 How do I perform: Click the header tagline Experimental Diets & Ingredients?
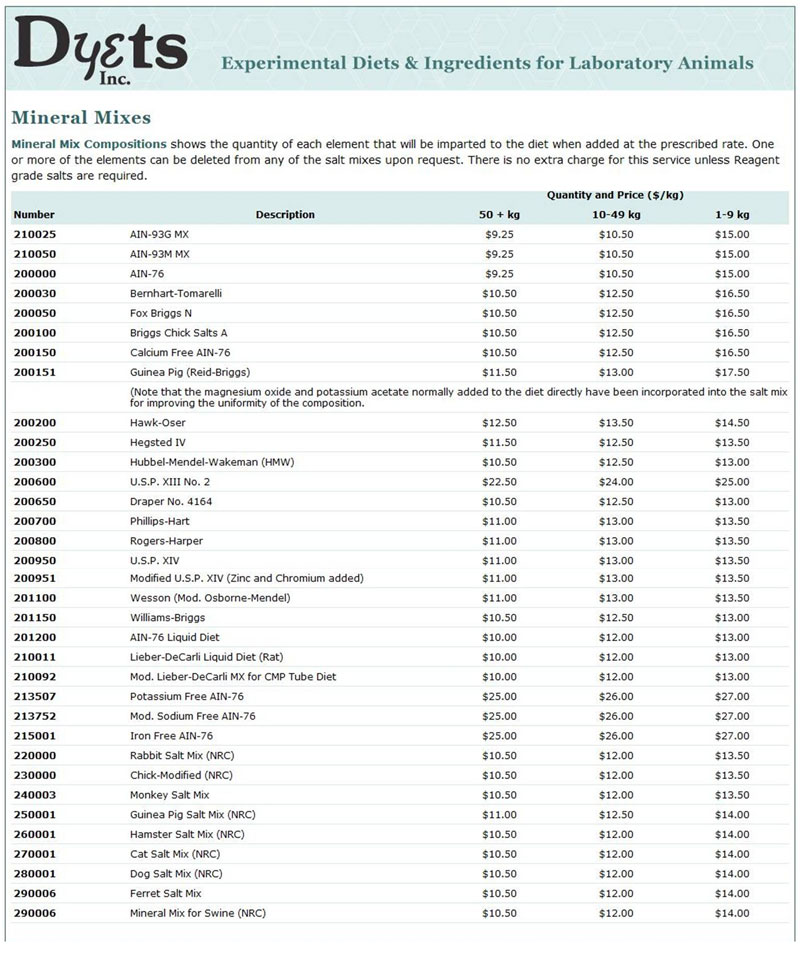pos(487,63)
